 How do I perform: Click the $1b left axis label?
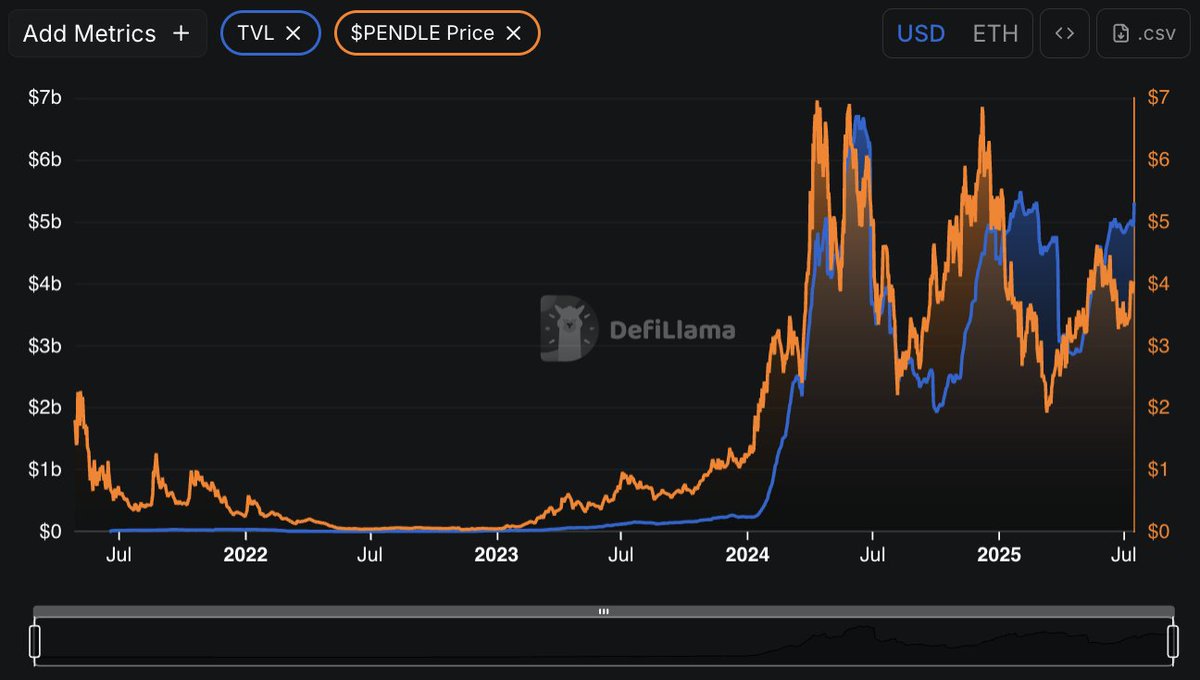tap(44, 469)
